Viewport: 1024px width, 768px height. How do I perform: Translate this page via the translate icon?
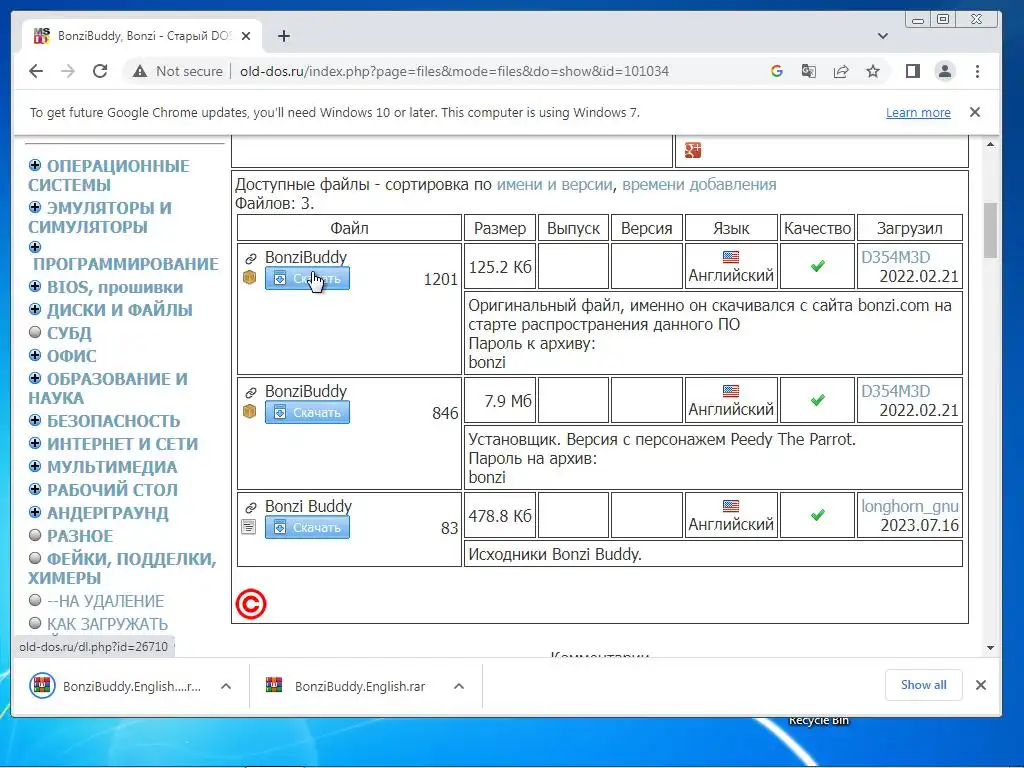tap(808, 71)
